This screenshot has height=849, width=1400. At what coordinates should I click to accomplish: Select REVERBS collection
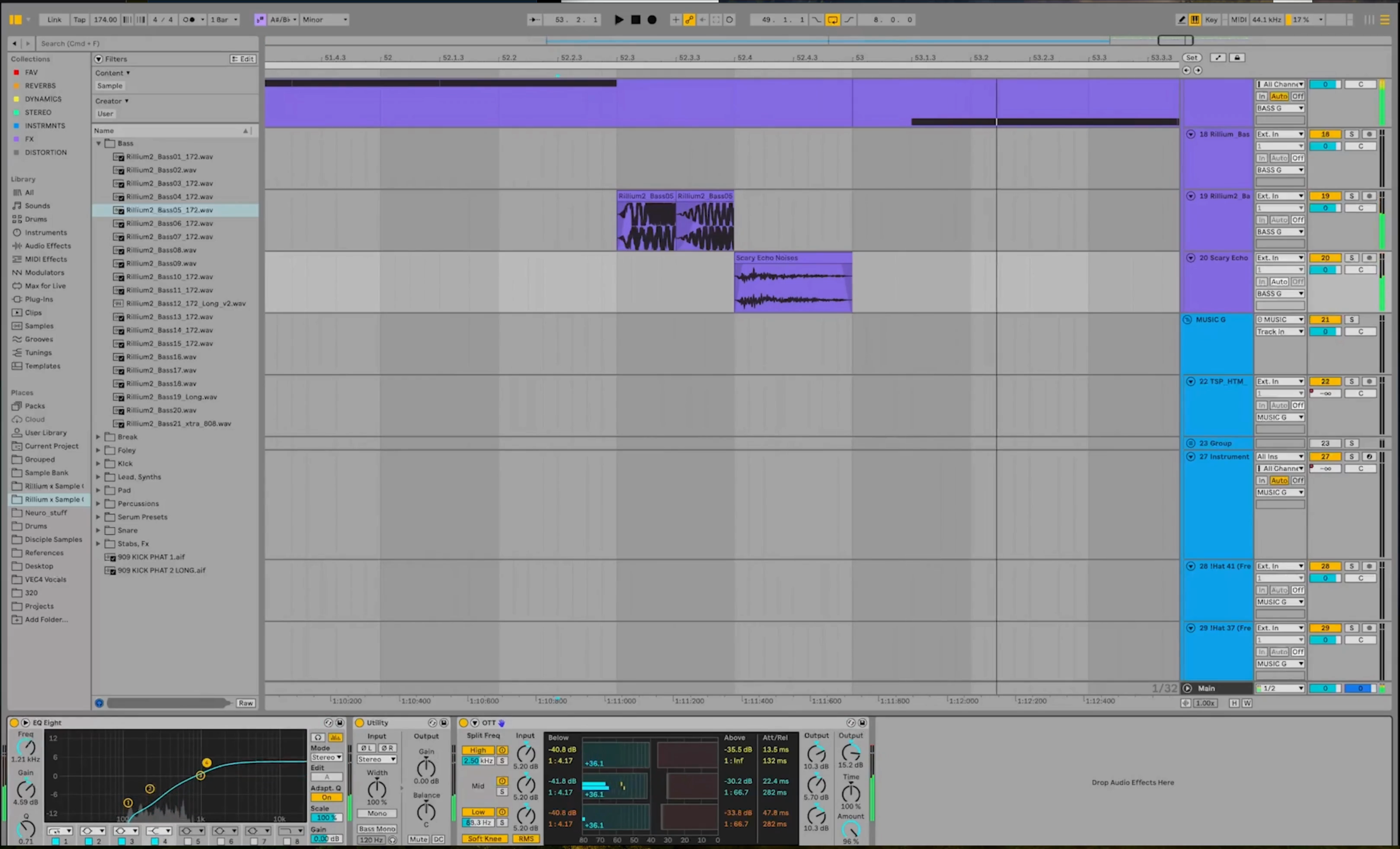(40, 86)
